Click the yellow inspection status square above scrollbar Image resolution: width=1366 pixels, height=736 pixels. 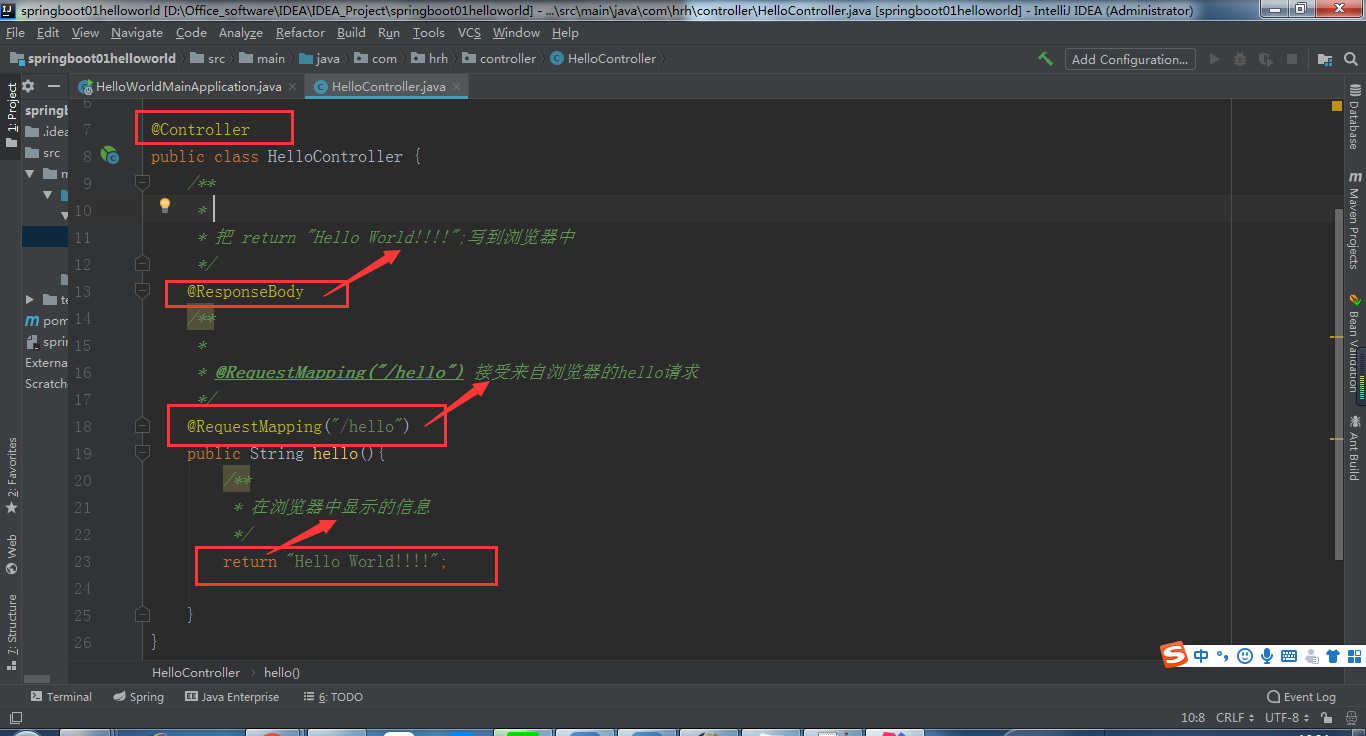coord(1338,106)
